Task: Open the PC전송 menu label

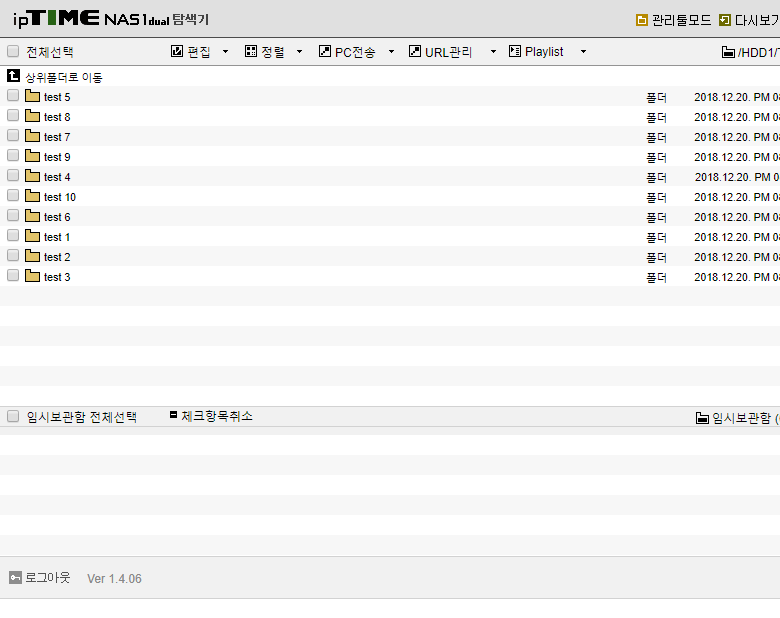Action: pyautogui.click(x=355, y=52)
